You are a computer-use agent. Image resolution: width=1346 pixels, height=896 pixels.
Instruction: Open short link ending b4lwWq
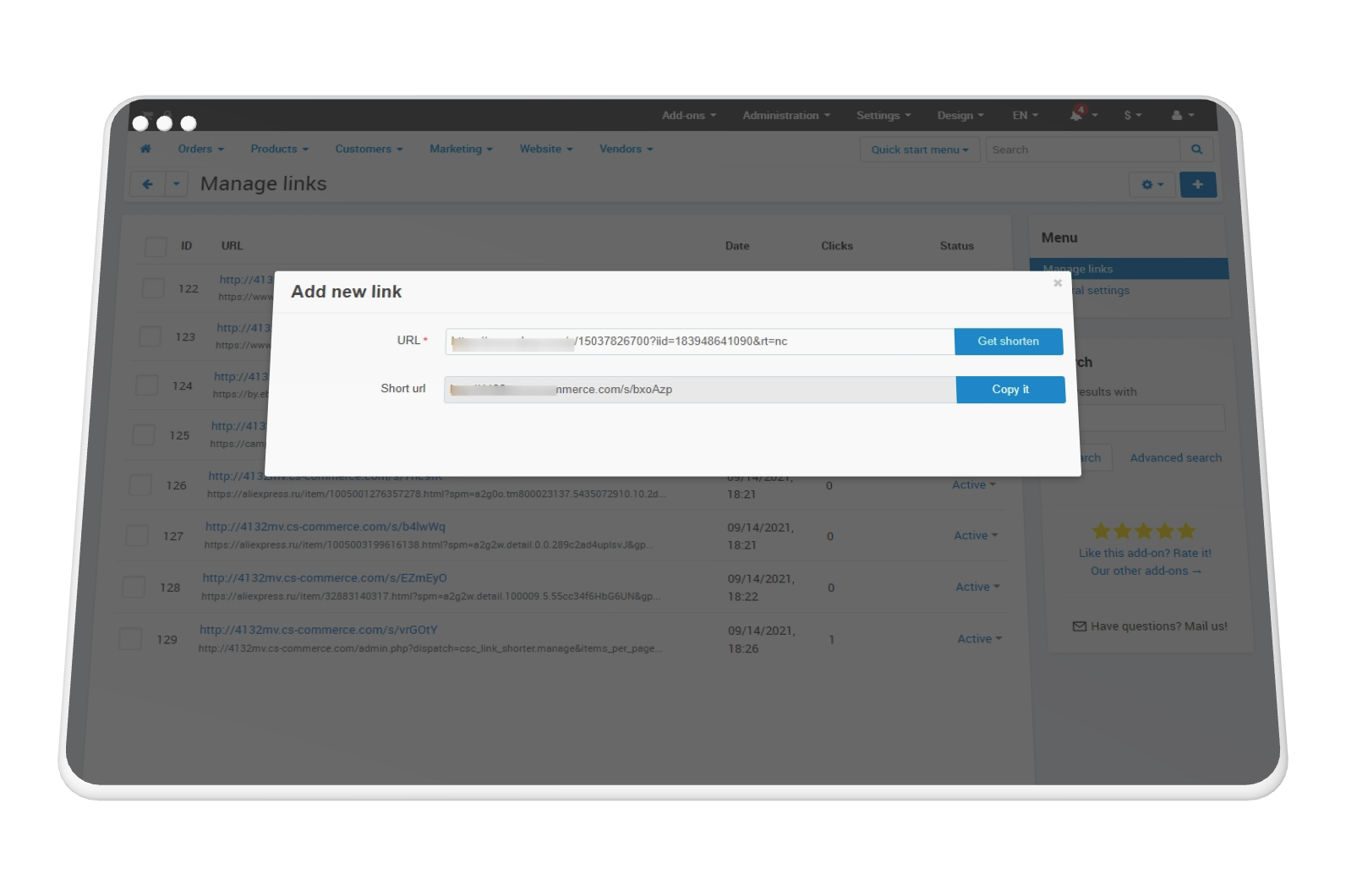pos(326,527)
